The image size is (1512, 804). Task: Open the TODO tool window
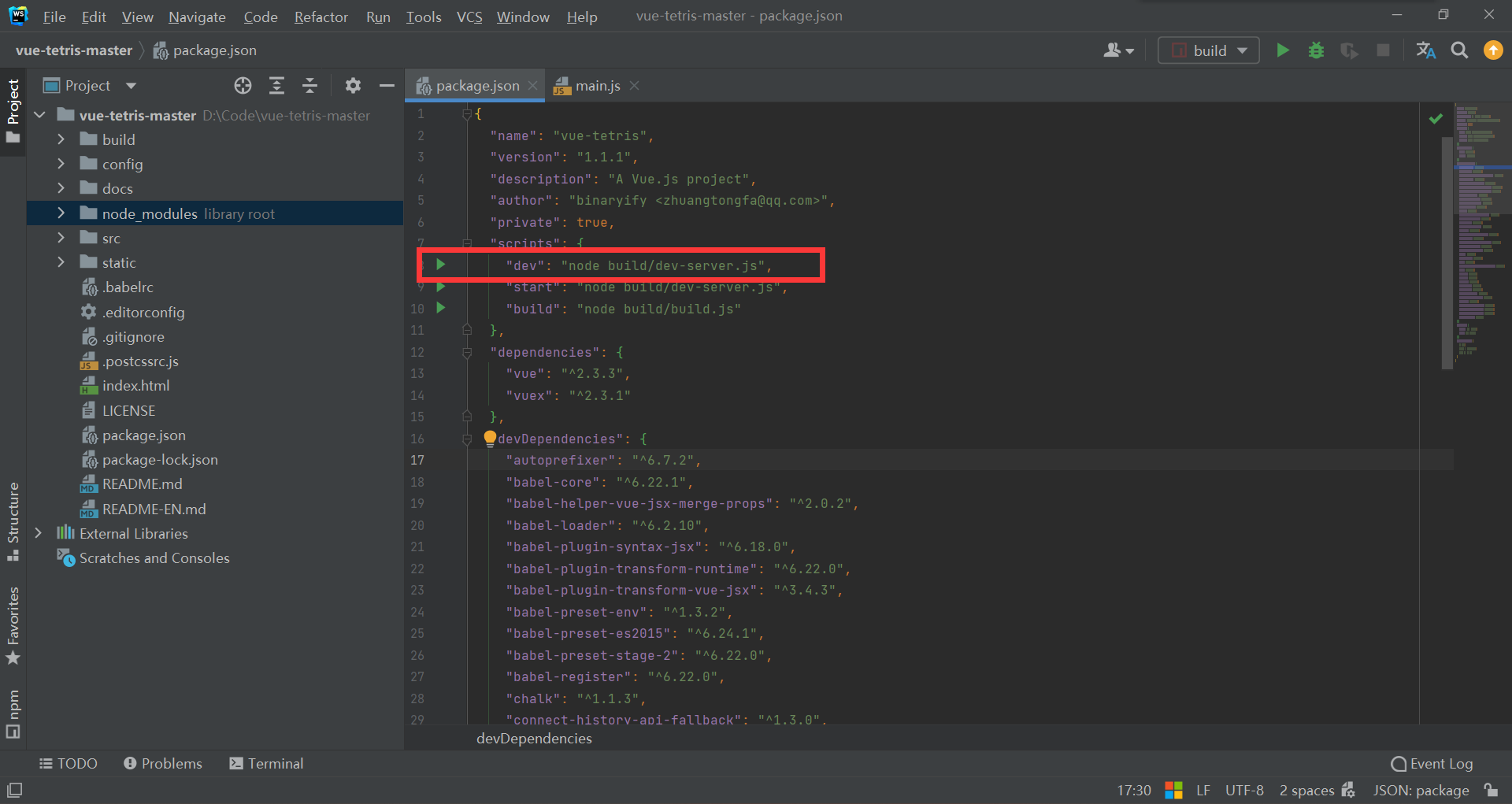69,763
